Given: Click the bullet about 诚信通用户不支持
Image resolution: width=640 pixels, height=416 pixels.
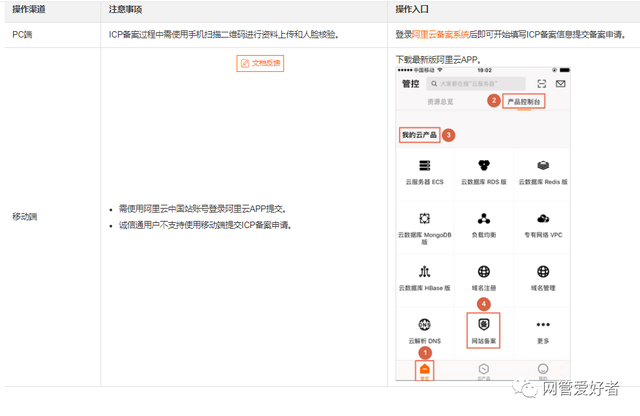Looking at the screenshot, I should click(x=205, y=225).
